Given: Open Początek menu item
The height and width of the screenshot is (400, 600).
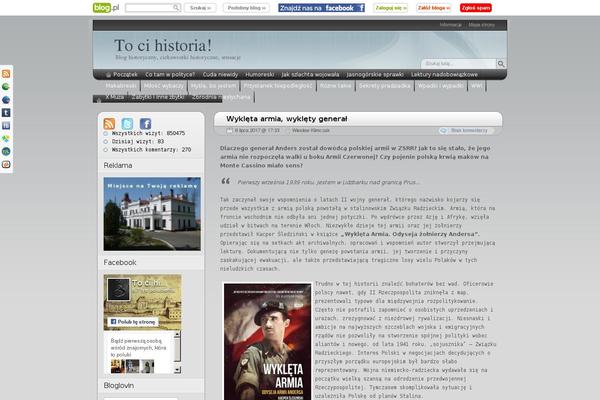Looking at the screenshot, I should [x=125, y=75].
